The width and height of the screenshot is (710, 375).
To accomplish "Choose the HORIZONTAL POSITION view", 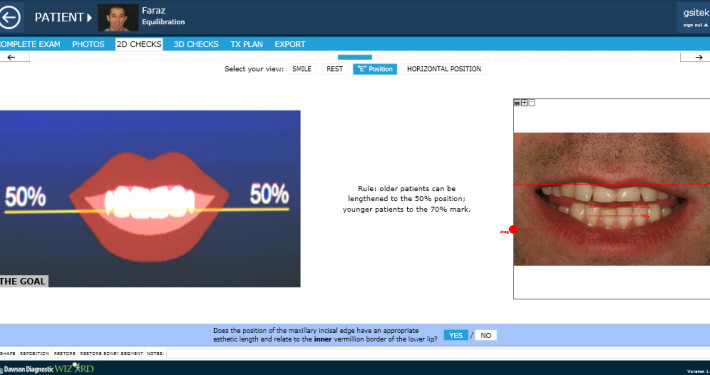I will (444, 69).
